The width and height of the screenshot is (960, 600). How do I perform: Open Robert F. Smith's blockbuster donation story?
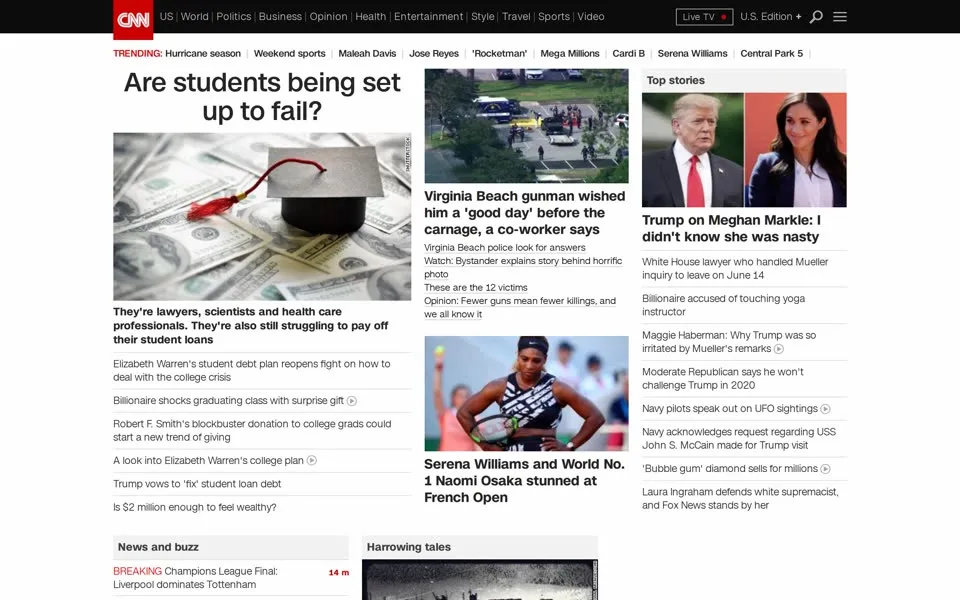pyautogui.click(x=252, y=430)
